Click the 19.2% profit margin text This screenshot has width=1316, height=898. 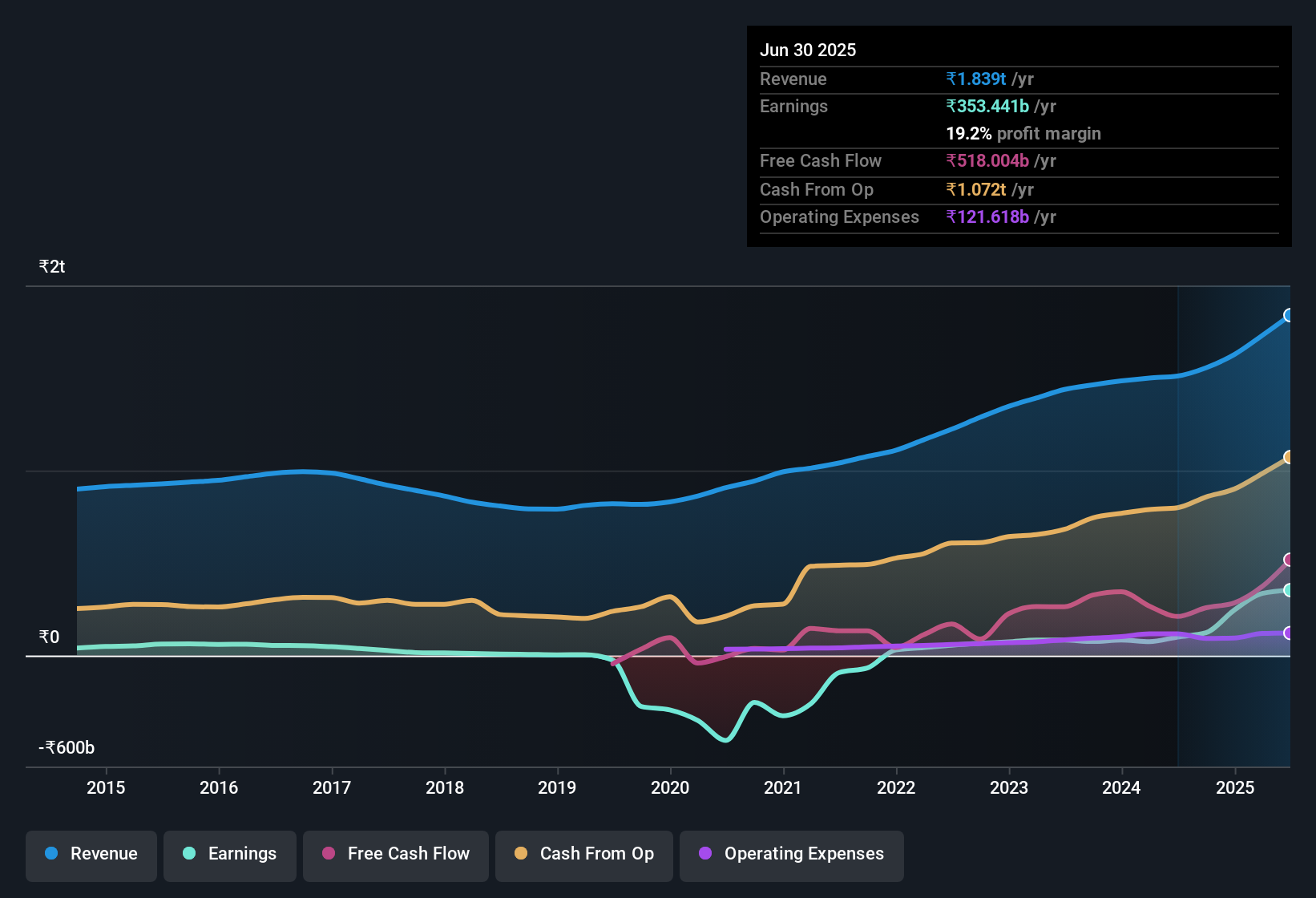point(1023,134)
